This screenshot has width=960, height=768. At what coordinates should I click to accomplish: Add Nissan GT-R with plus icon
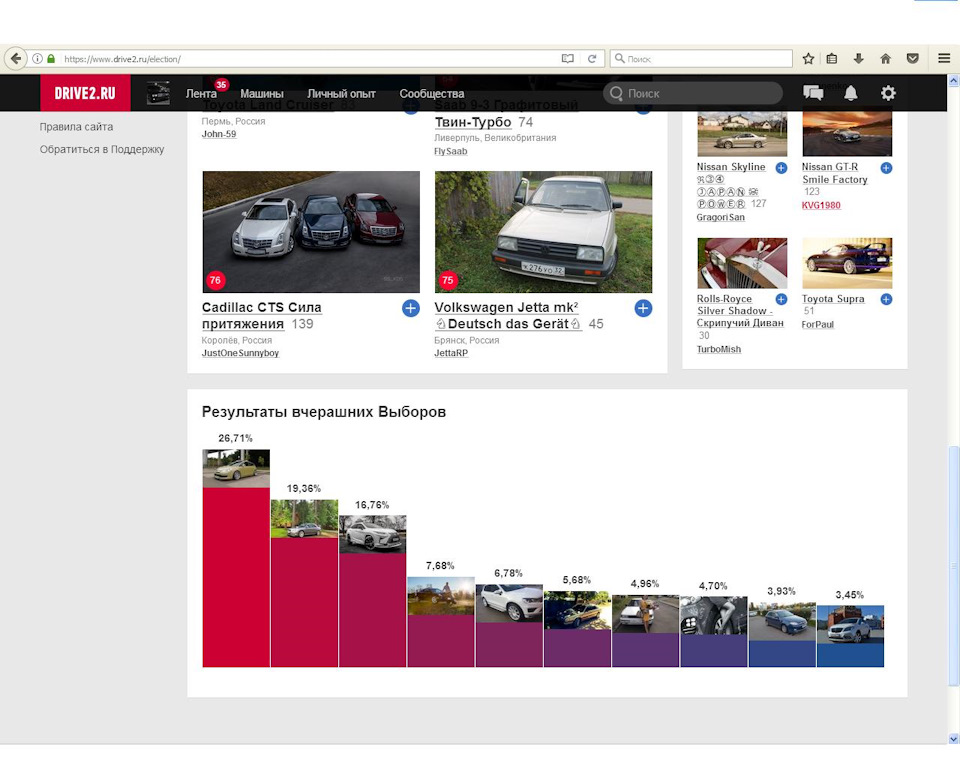pos(887,168)
